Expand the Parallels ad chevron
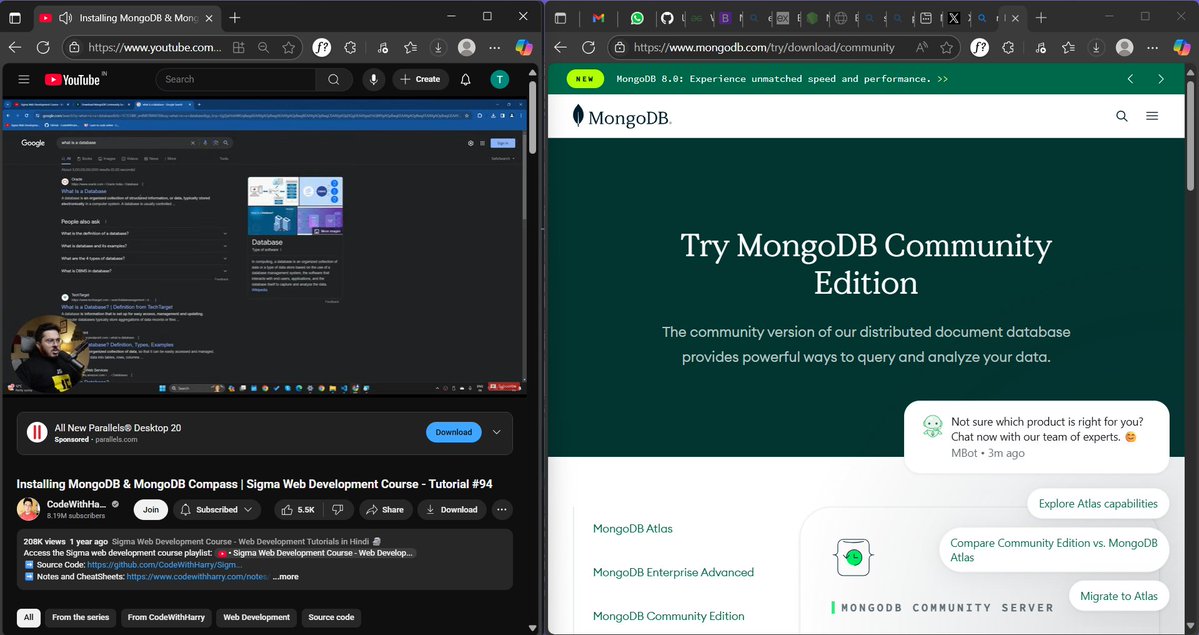This screenshot has width=1199, height=635. point(497,432)
